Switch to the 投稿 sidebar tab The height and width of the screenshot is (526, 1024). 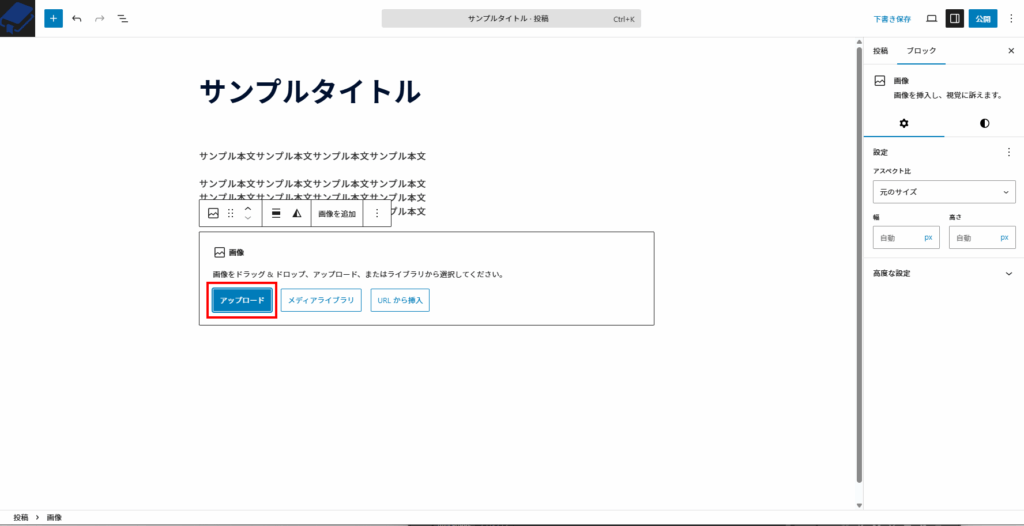point(880,50)
